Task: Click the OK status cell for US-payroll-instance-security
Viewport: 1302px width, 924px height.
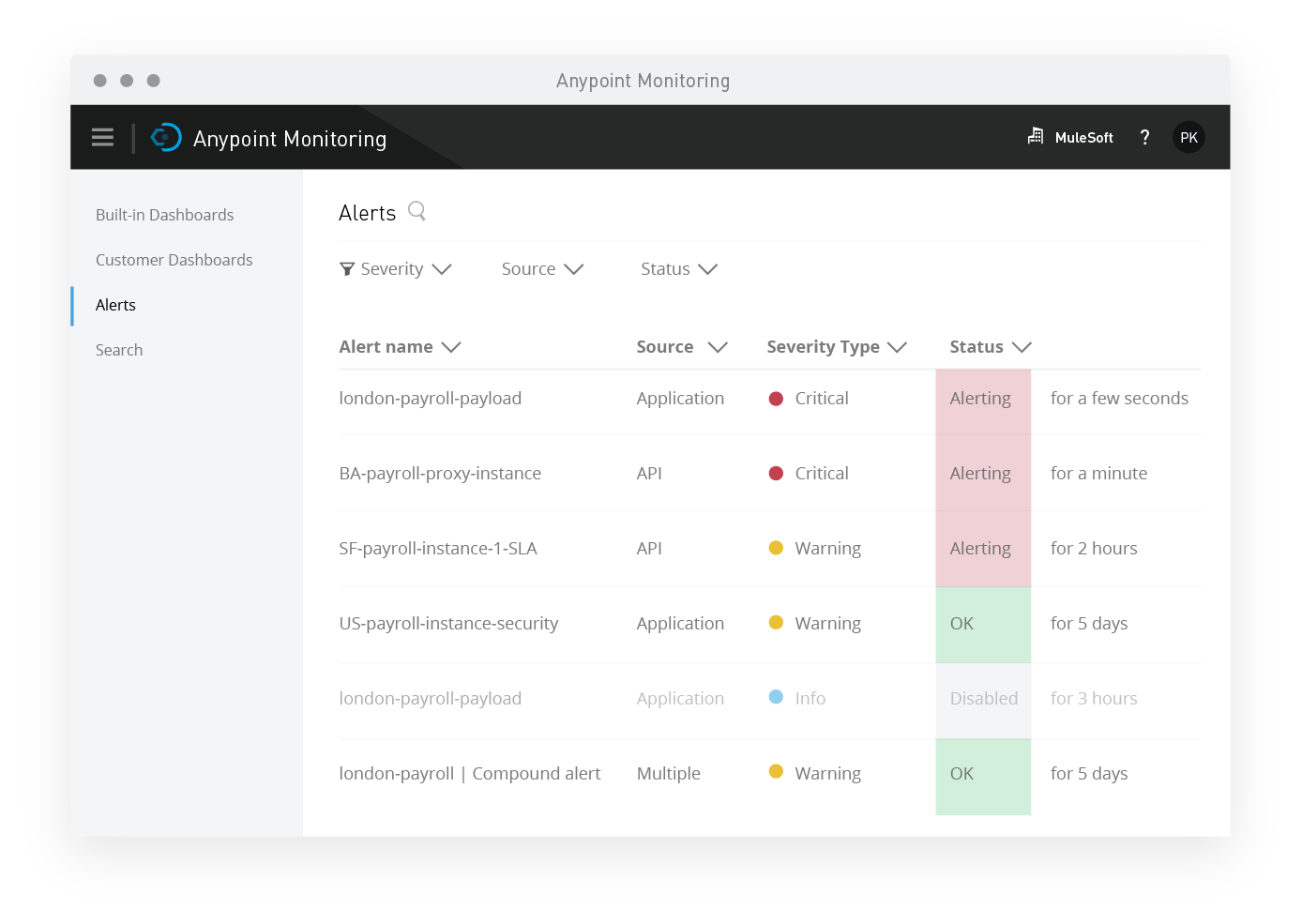Action: (x=983, y=623)
